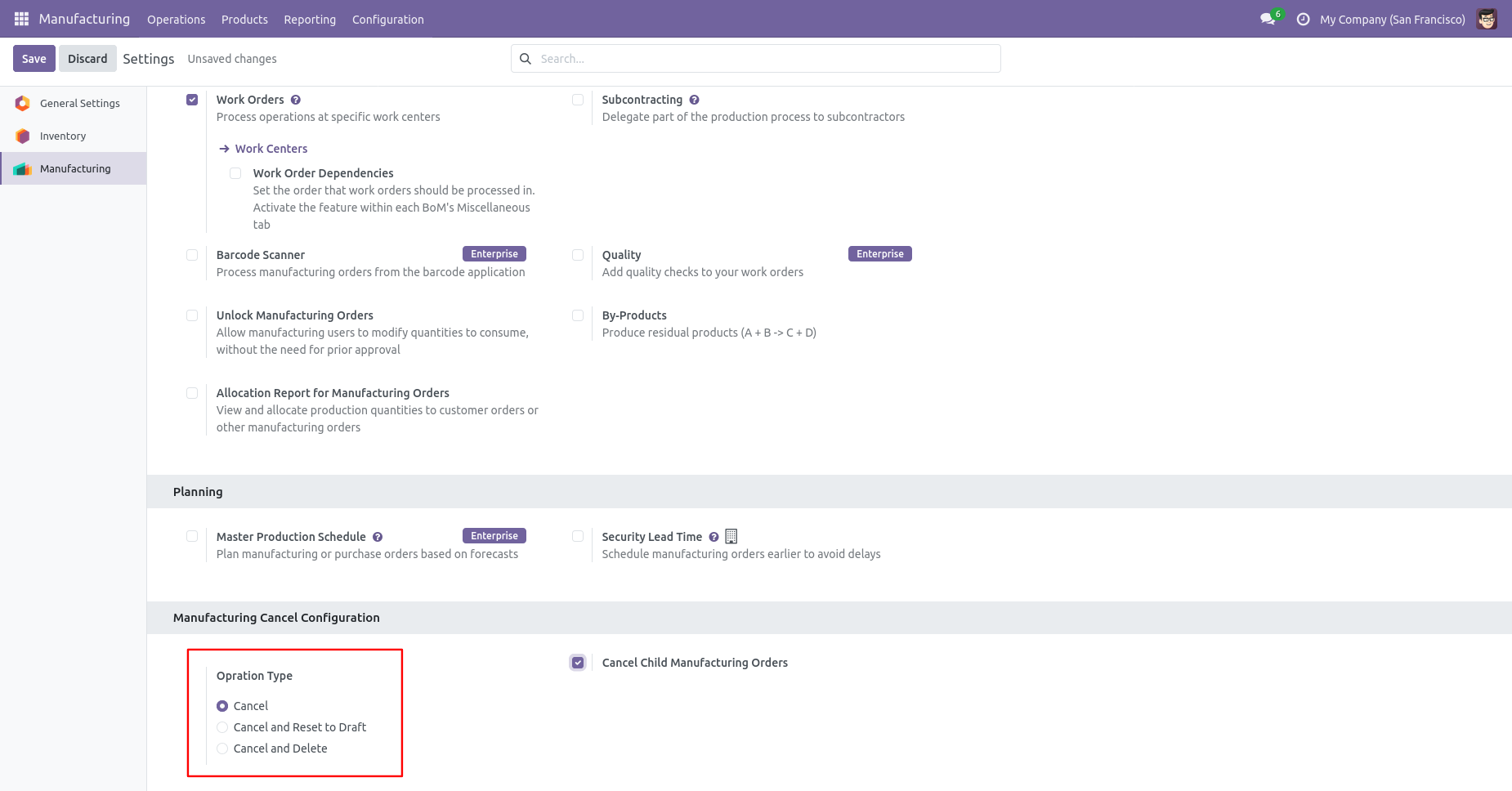1512x791 pixels.
Task: Open the activities clock icon
Action: click(1303, 19)
